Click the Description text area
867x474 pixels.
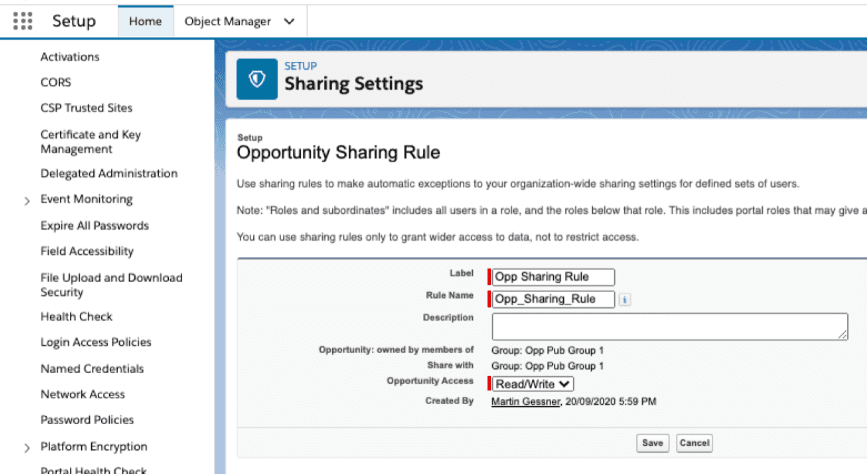click(x=669, y=326)
